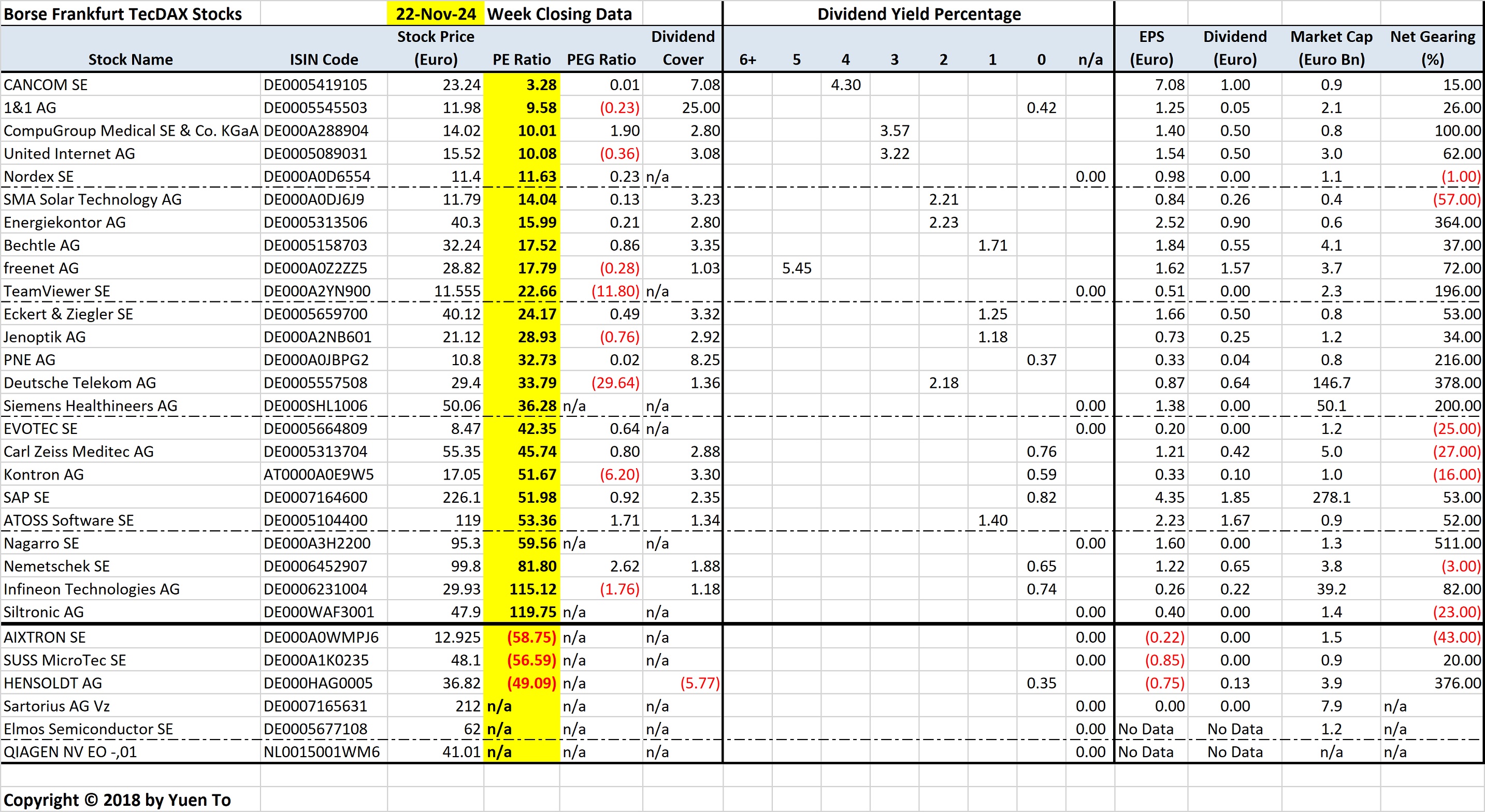Select Nemetschek SE PE ratio 81.80

coord(537,567)
